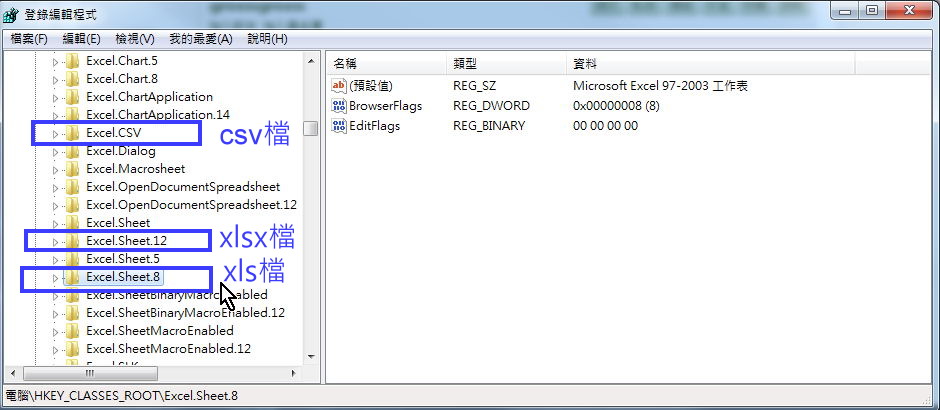Open the 檢視(V) menu
This screenshot has width=940, height=410.
(x=134, y=39)
